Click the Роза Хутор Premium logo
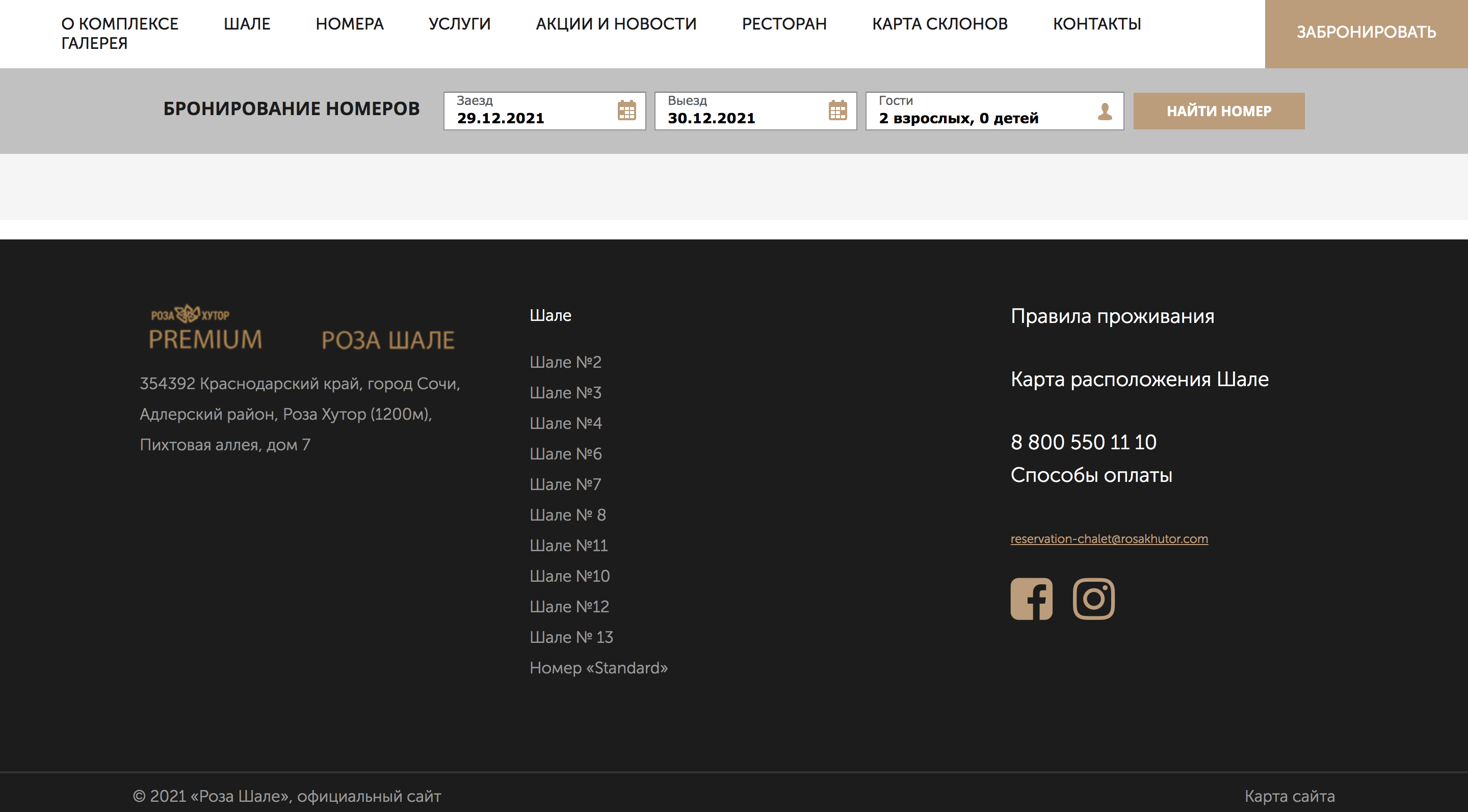The image size is (1468, 812). (205, 328)
